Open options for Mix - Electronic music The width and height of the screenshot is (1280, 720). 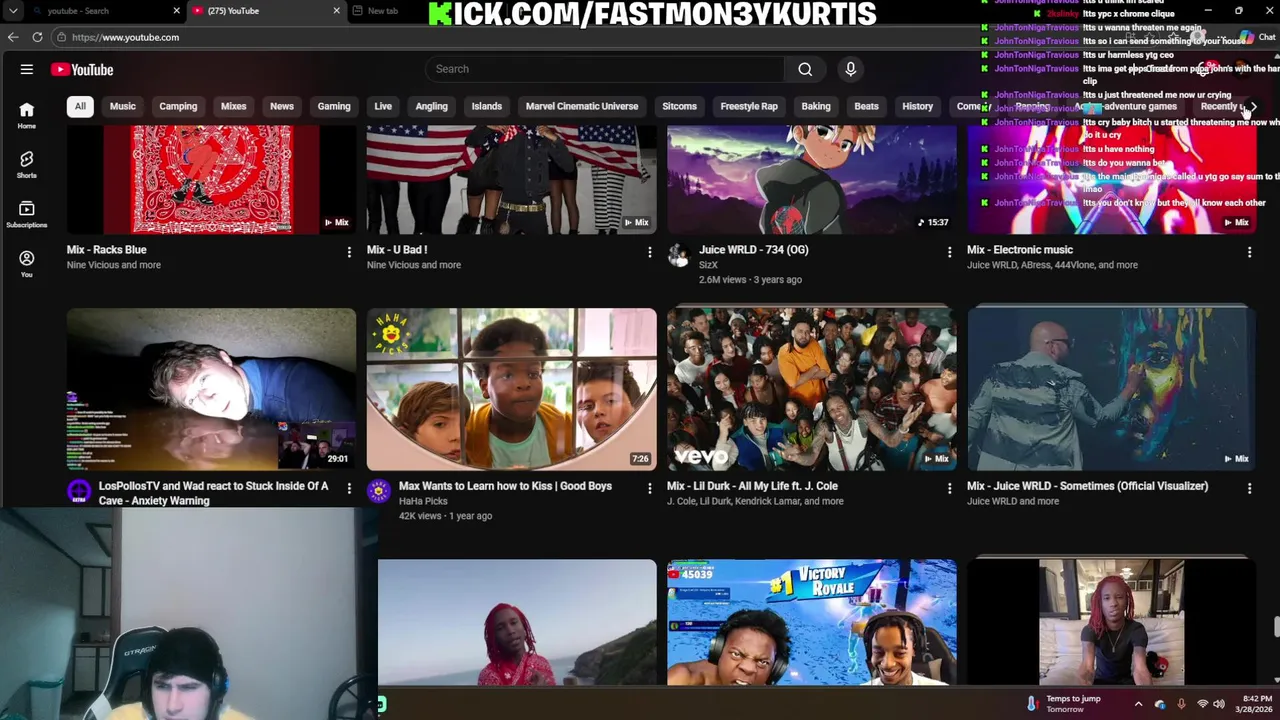(x=1249, y=252)
